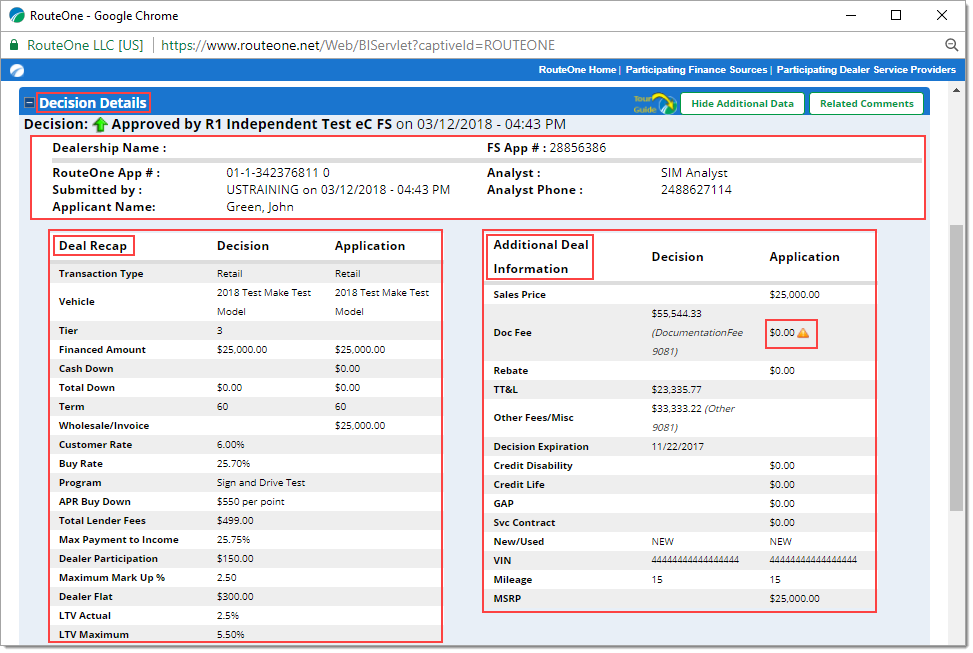Click Customer Rate value 6.00%
The height and width of the screenshot is (653, 973).
pyautogui.click(x=230, y=445)
